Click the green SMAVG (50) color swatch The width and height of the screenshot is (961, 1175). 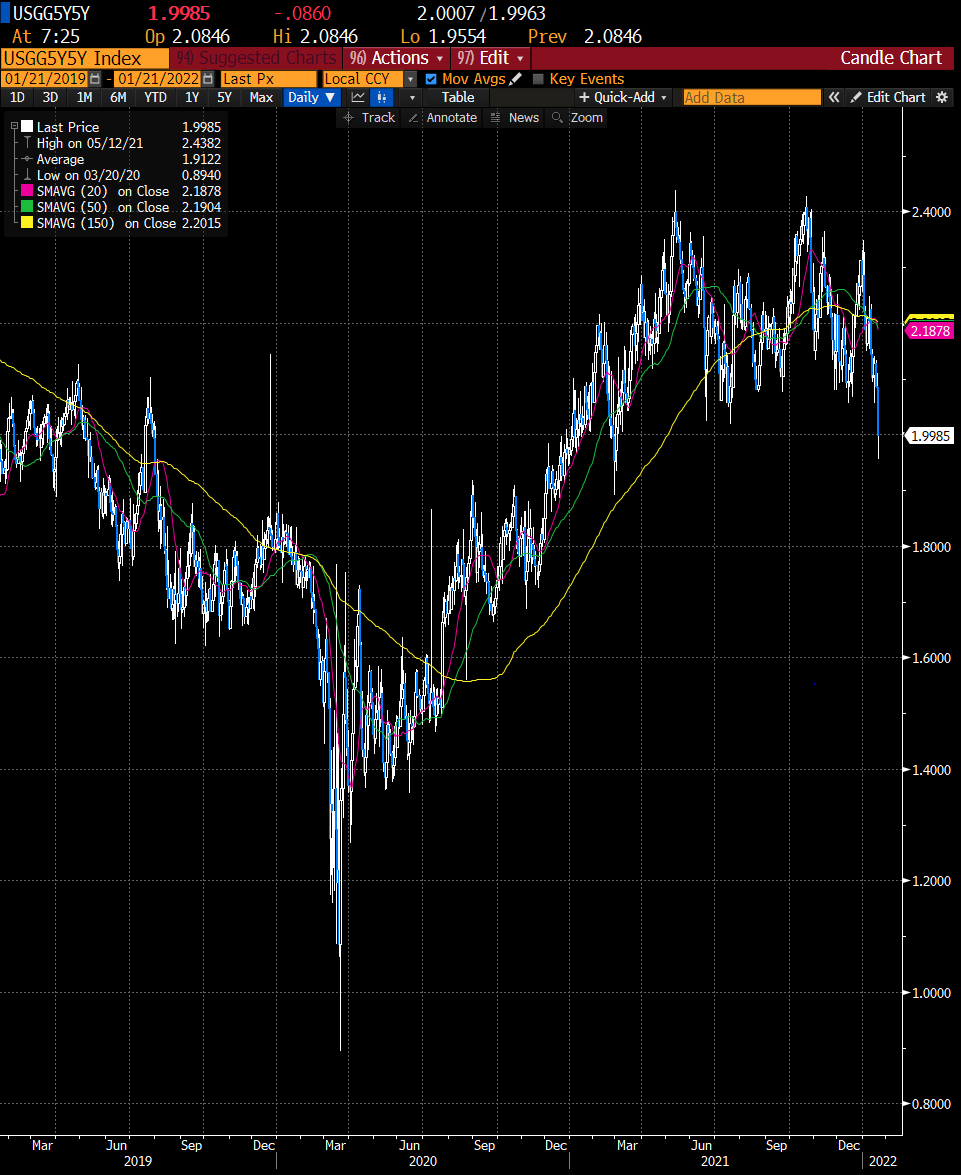(27, 207)
